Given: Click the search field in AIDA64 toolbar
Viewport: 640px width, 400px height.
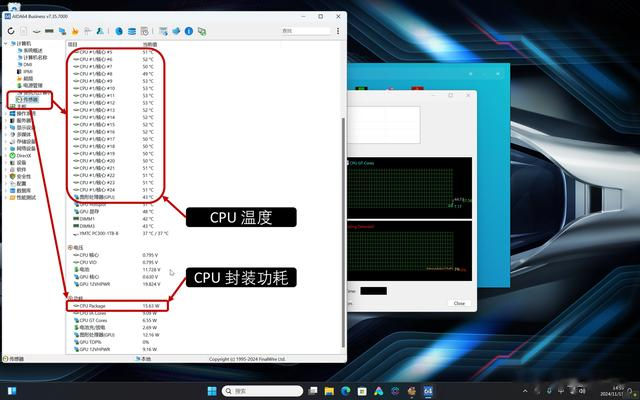Looking at the screenshot, I should click(305, 31).
